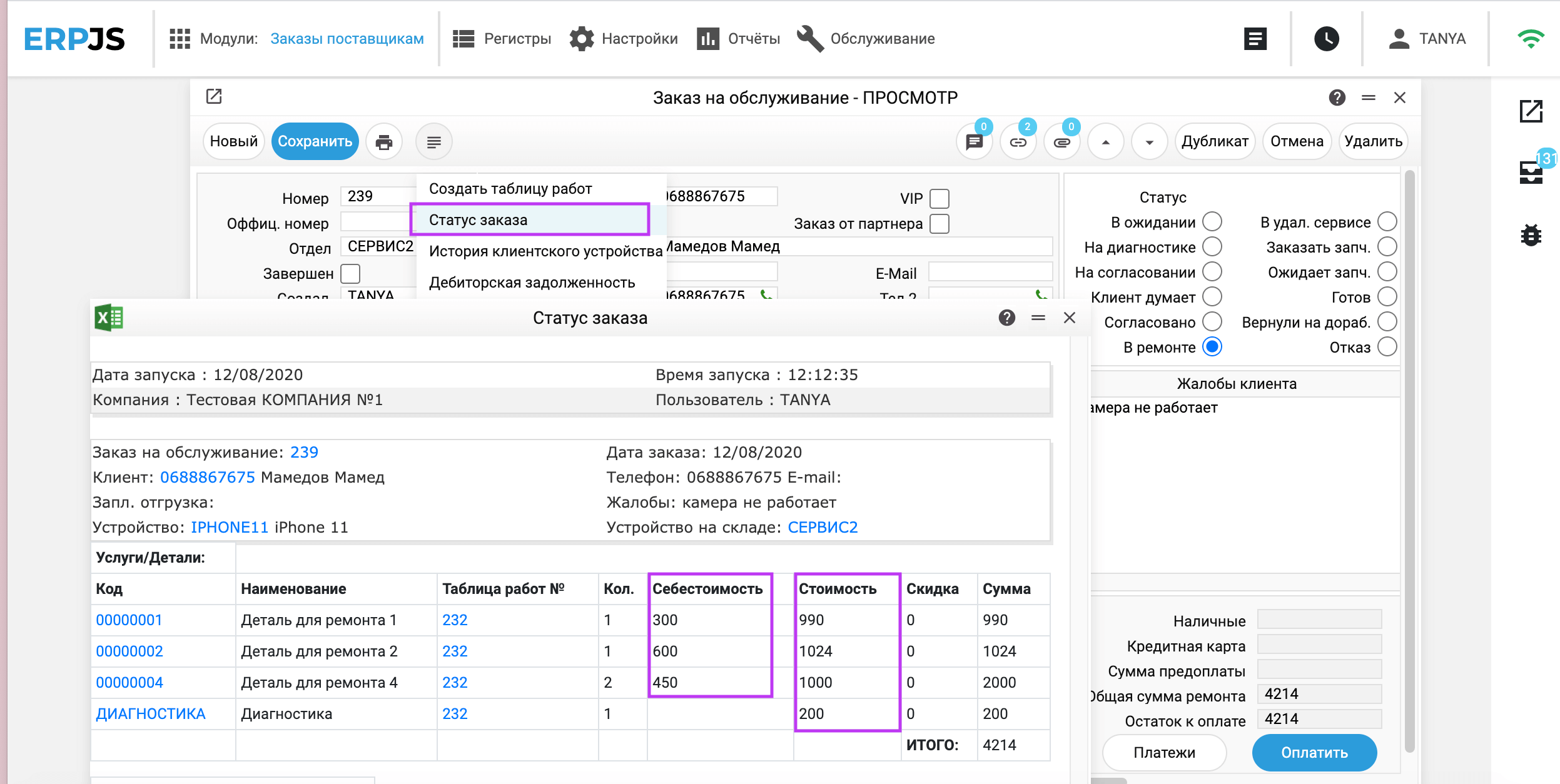Screen dimensions: 1560x784
Task: Choose История клиентского устройства menu entry
Action: [x=545, y=251]
